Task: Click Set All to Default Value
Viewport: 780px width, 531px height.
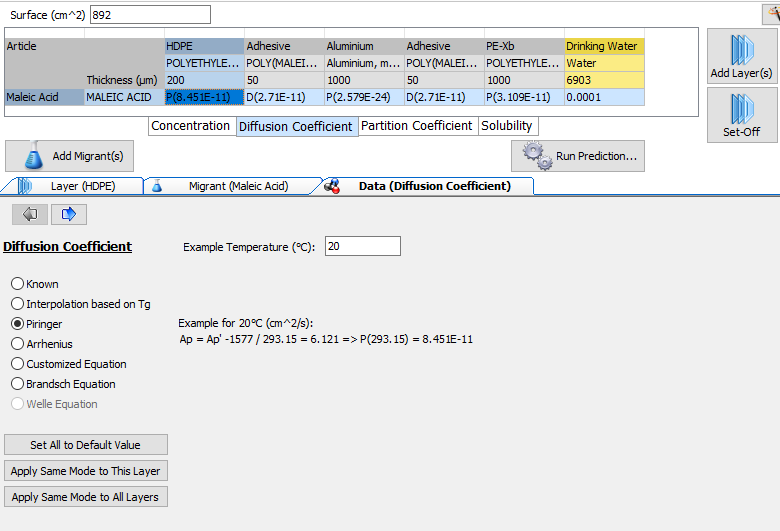Action: point(85,445)
